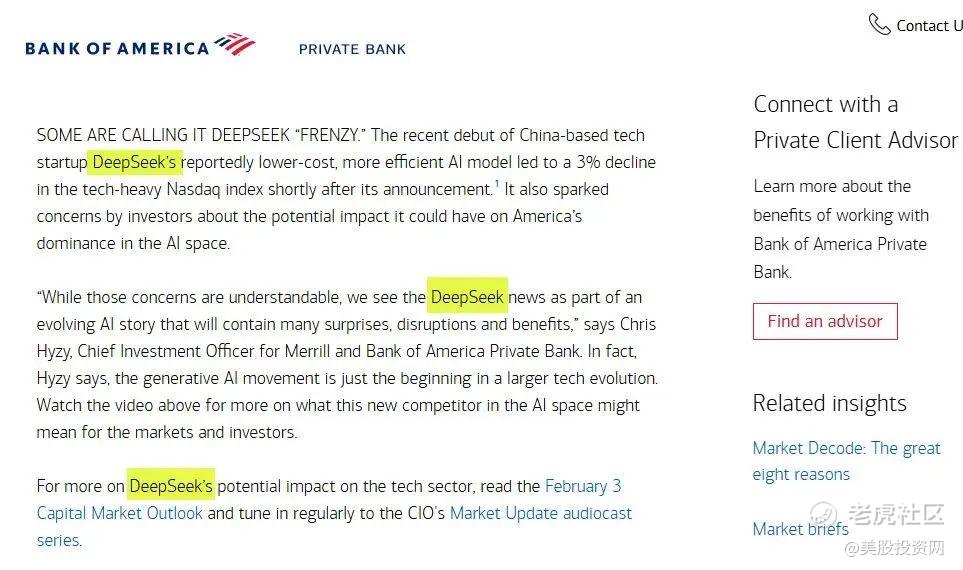Click the superscript footnote 1 reference
This screenshot has width=963, height=570.
(497, 183)
